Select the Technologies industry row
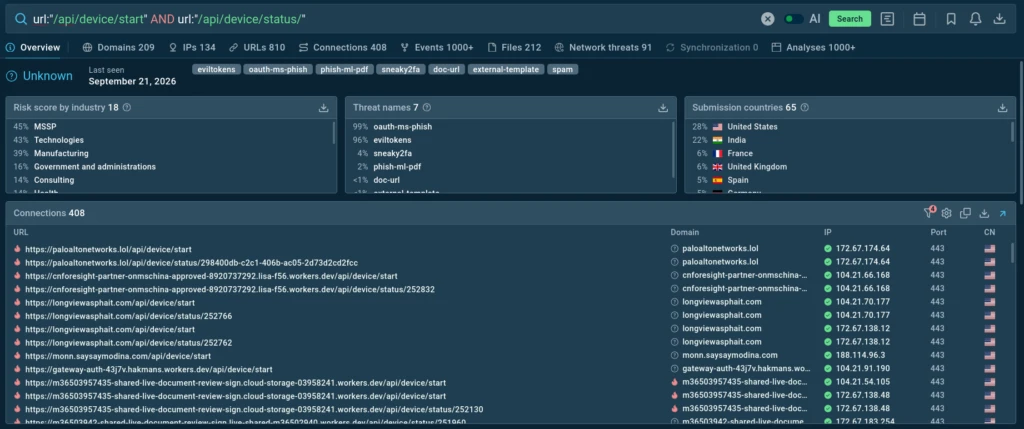The height and width of the screenshot is (429, 1024). [x=169, y=140]
